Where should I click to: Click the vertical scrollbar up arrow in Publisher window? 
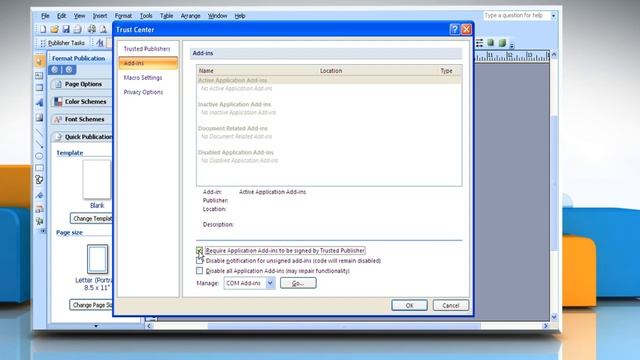(554, 55)
